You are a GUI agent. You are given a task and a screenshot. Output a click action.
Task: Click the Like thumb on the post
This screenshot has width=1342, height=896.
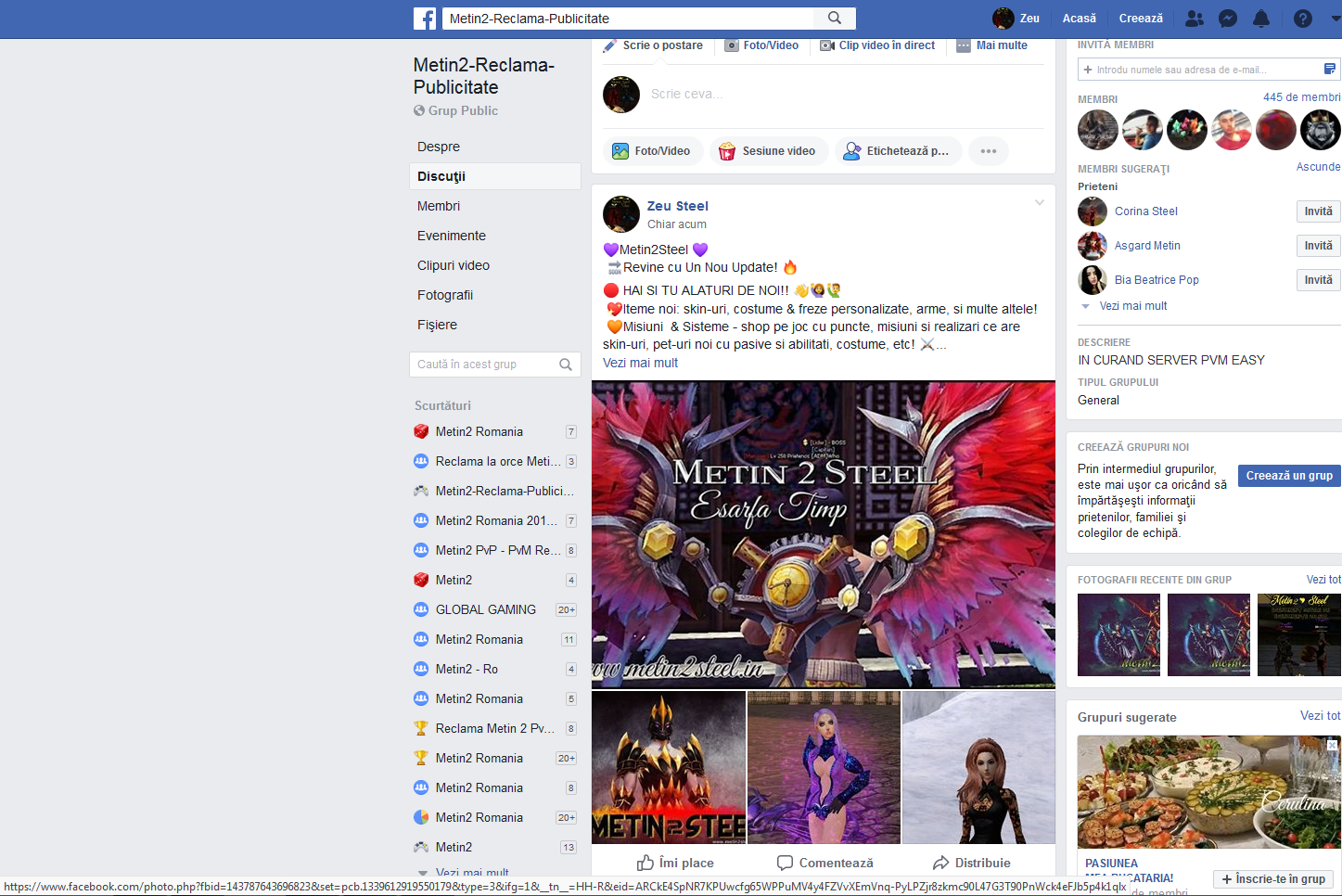[x=675, y=863]
